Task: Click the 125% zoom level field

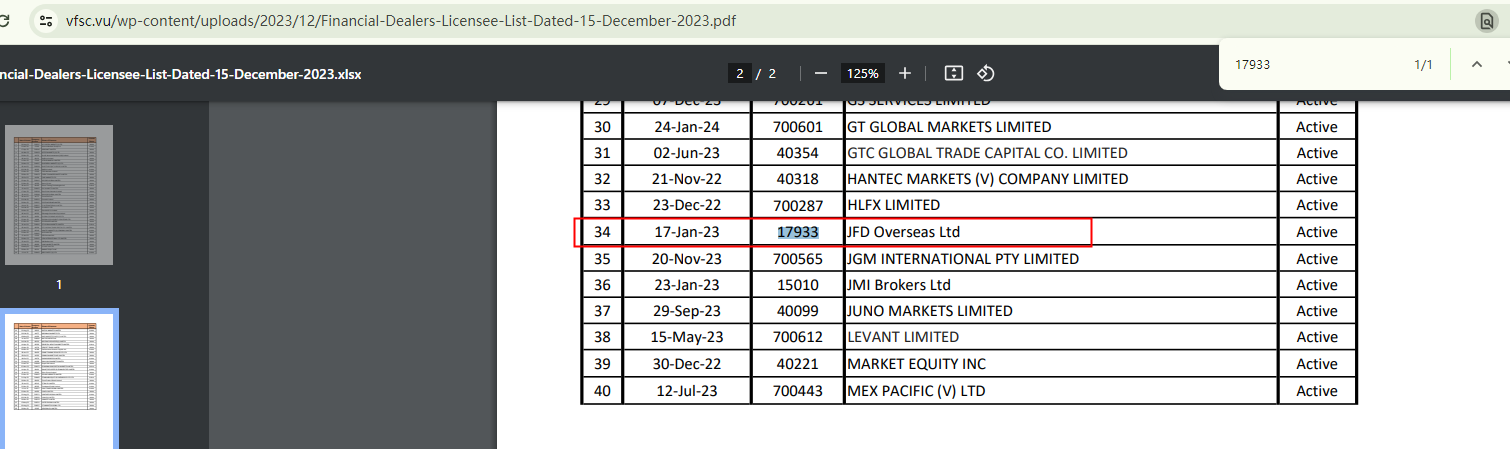Action: (x=862, y=73)
